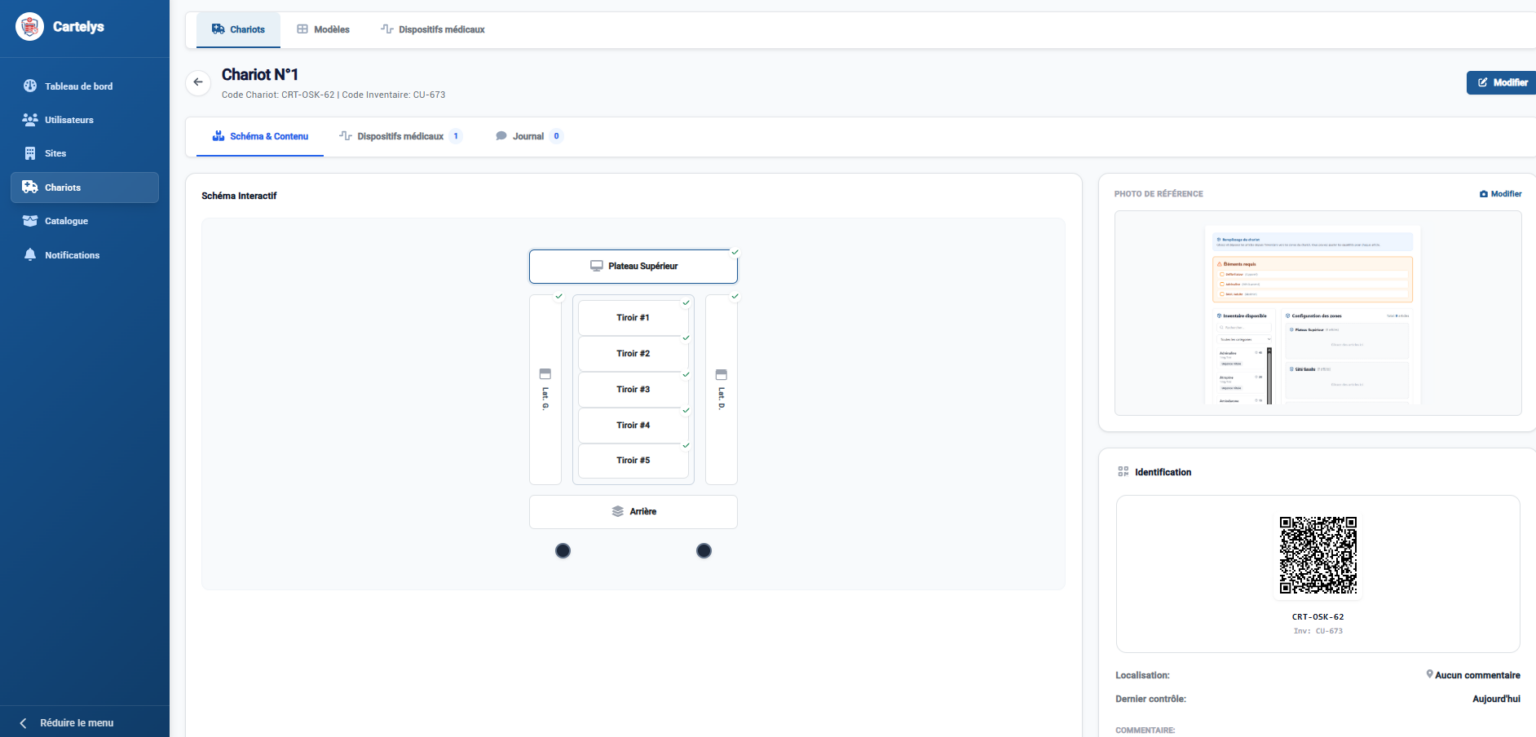Open Utilisateurs in the sidebar
Image resolution: width=1536 pixels, height=737 pixels.
(x=85, y=120)
